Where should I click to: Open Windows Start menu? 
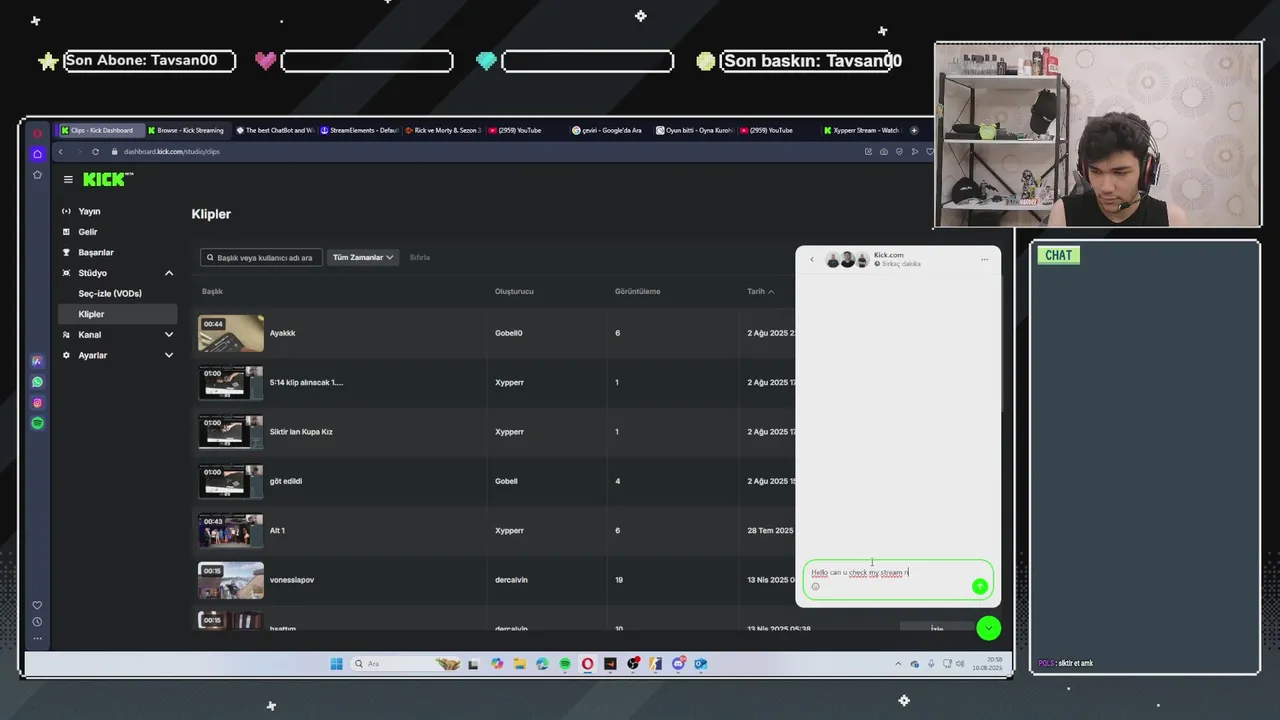coord(336,664)
